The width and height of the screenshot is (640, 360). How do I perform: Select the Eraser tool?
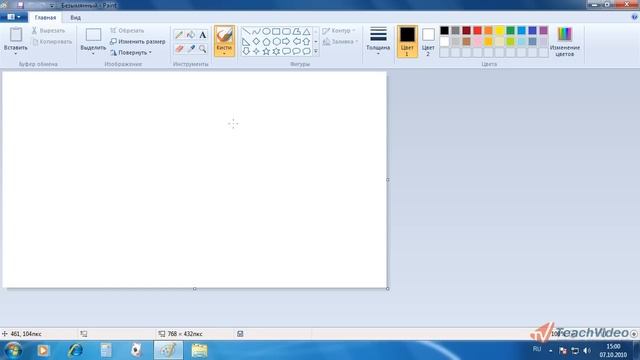(x=179, y=49)
